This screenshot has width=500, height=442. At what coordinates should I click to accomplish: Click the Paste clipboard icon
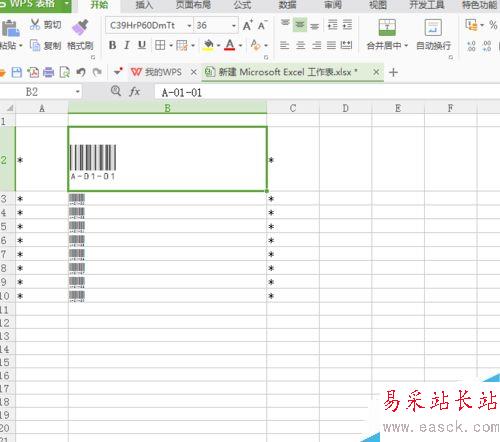[x=10, y=28]
